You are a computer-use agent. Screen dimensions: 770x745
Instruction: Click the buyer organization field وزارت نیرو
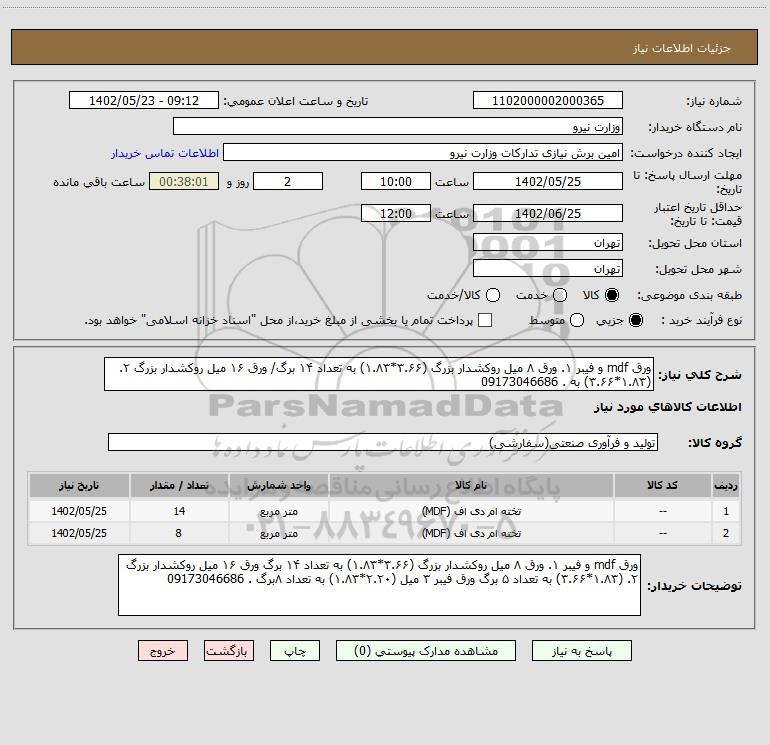point(398,127)
